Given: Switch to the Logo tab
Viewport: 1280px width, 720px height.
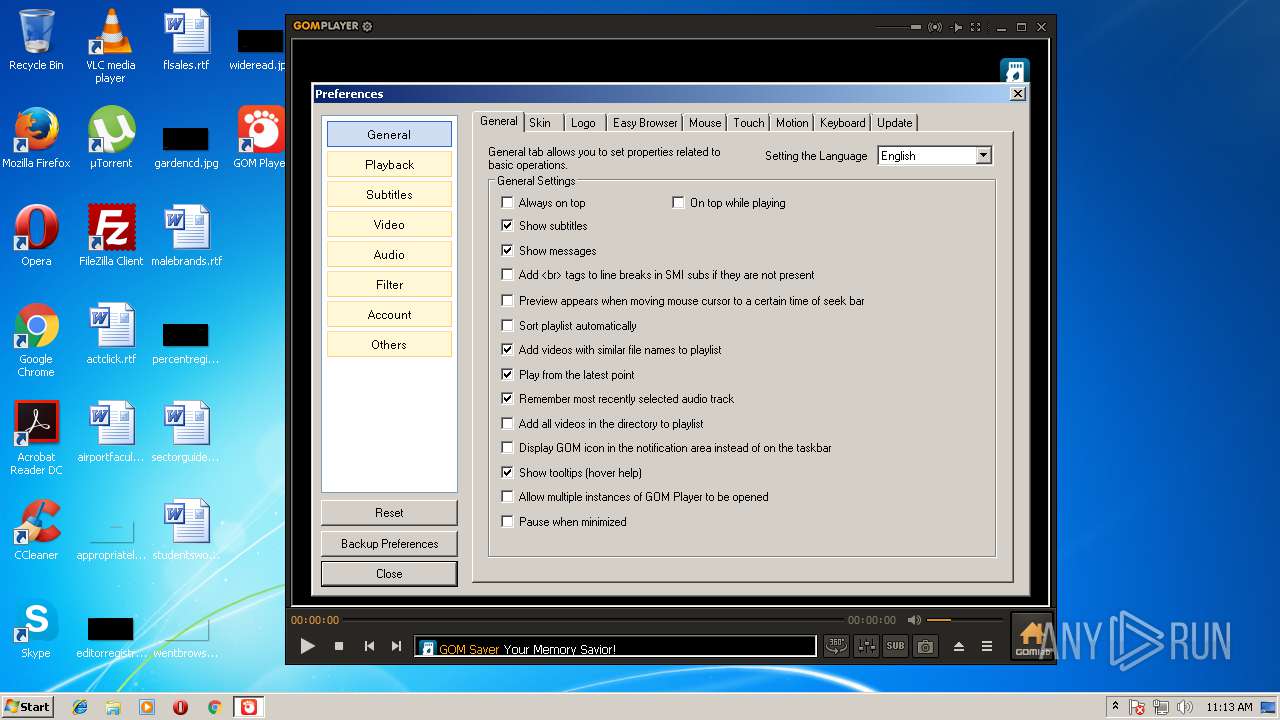Looking at the screenshot, I should (x=583, y=123).
